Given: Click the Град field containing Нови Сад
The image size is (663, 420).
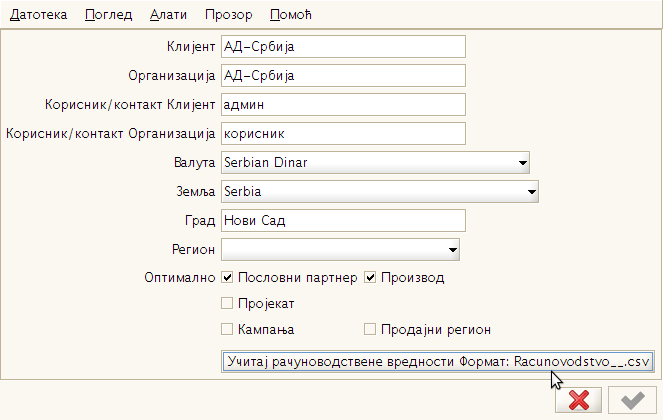Looking at the screenshot, I should (x=343, y=221).
